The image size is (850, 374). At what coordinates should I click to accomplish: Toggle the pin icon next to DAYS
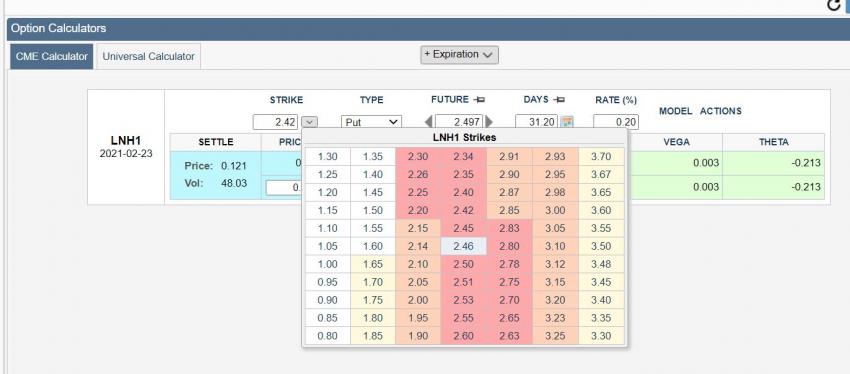coord(559,100)
